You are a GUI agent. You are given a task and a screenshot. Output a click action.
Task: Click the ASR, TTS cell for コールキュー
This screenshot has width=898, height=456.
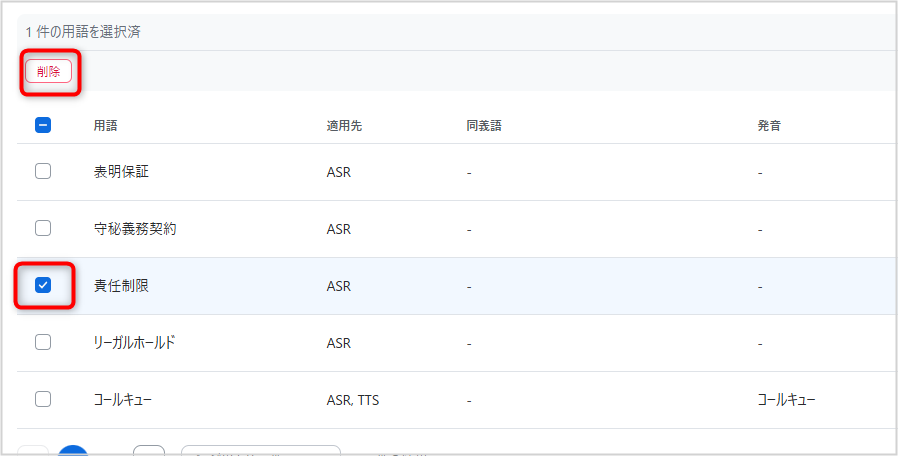[353, 400]
